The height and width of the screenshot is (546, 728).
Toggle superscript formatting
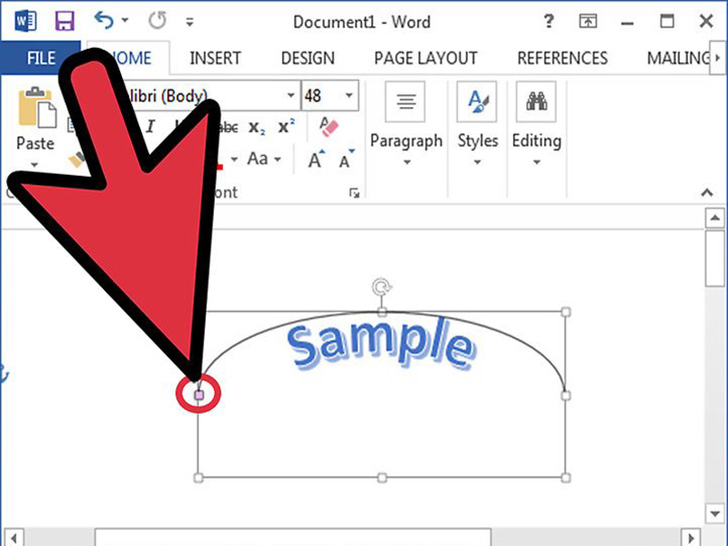click(286, 126)
